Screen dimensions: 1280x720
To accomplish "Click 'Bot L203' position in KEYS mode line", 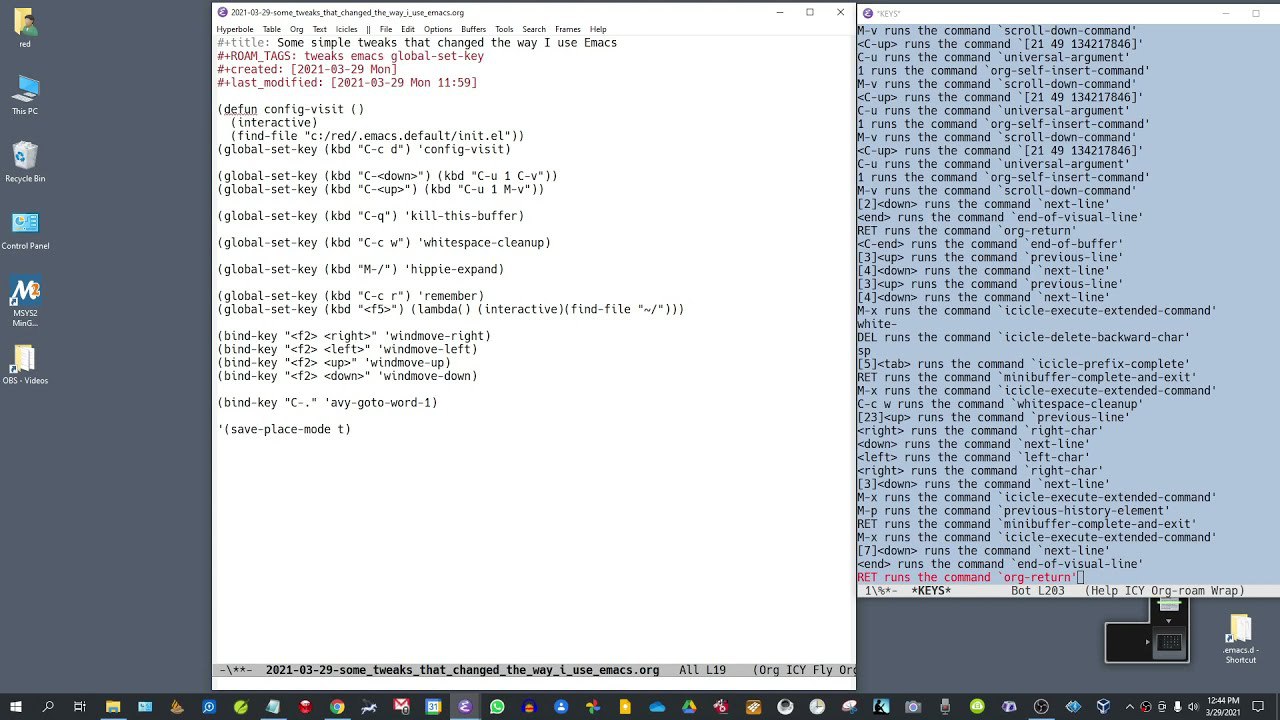I will point(1038,591).
